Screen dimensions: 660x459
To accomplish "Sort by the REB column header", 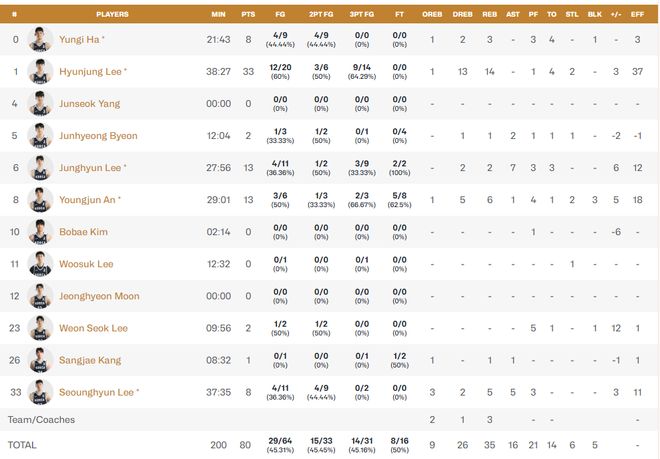I will pos(489,15).
